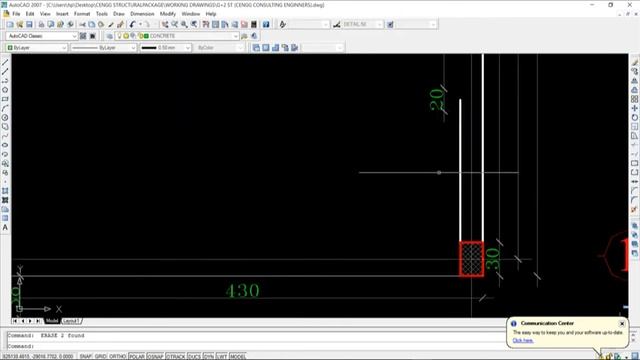Image resolution: width=640 pixels, height=360 pixels.
Task: Activate Zoom Realtime tool in toolbar
Action: [174, 24]
